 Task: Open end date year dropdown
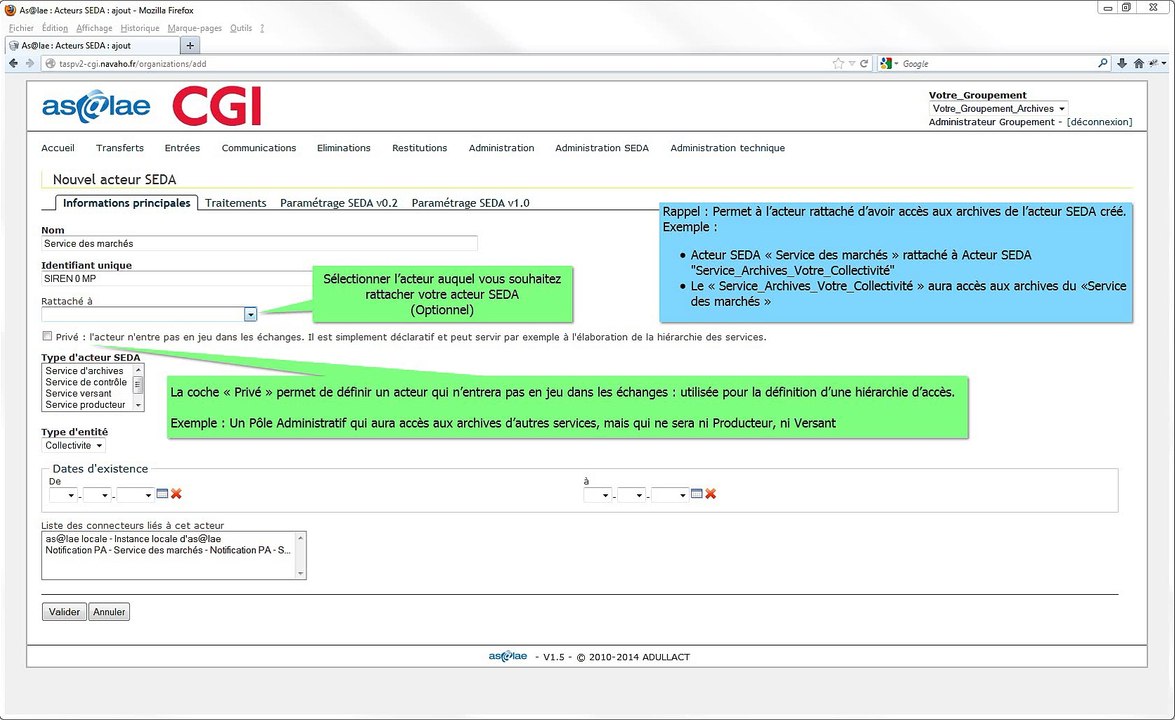669,494
